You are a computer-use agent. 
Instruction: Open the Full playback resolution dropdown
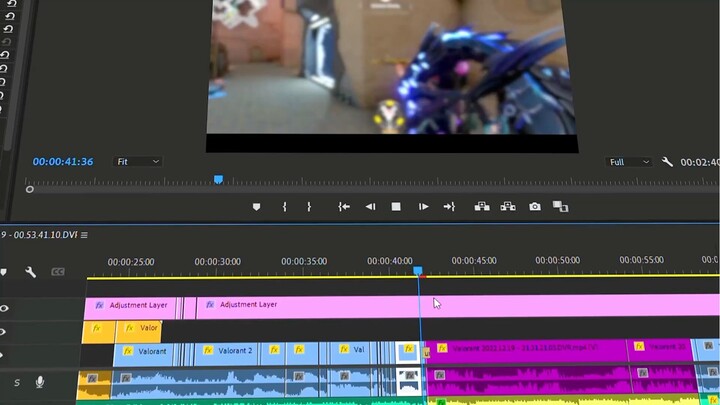[630, 162]
